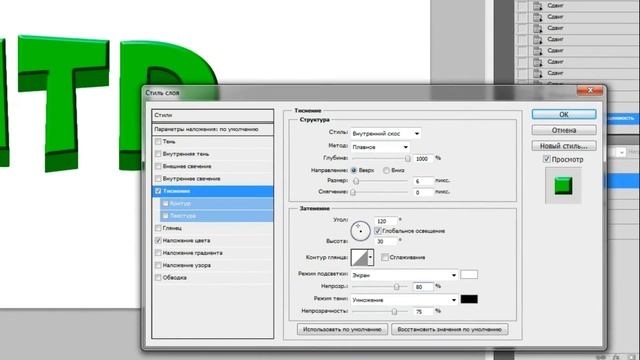Click the Смягчение slider handle
Viewport: 640px width, 360px height.
point(353,192)
